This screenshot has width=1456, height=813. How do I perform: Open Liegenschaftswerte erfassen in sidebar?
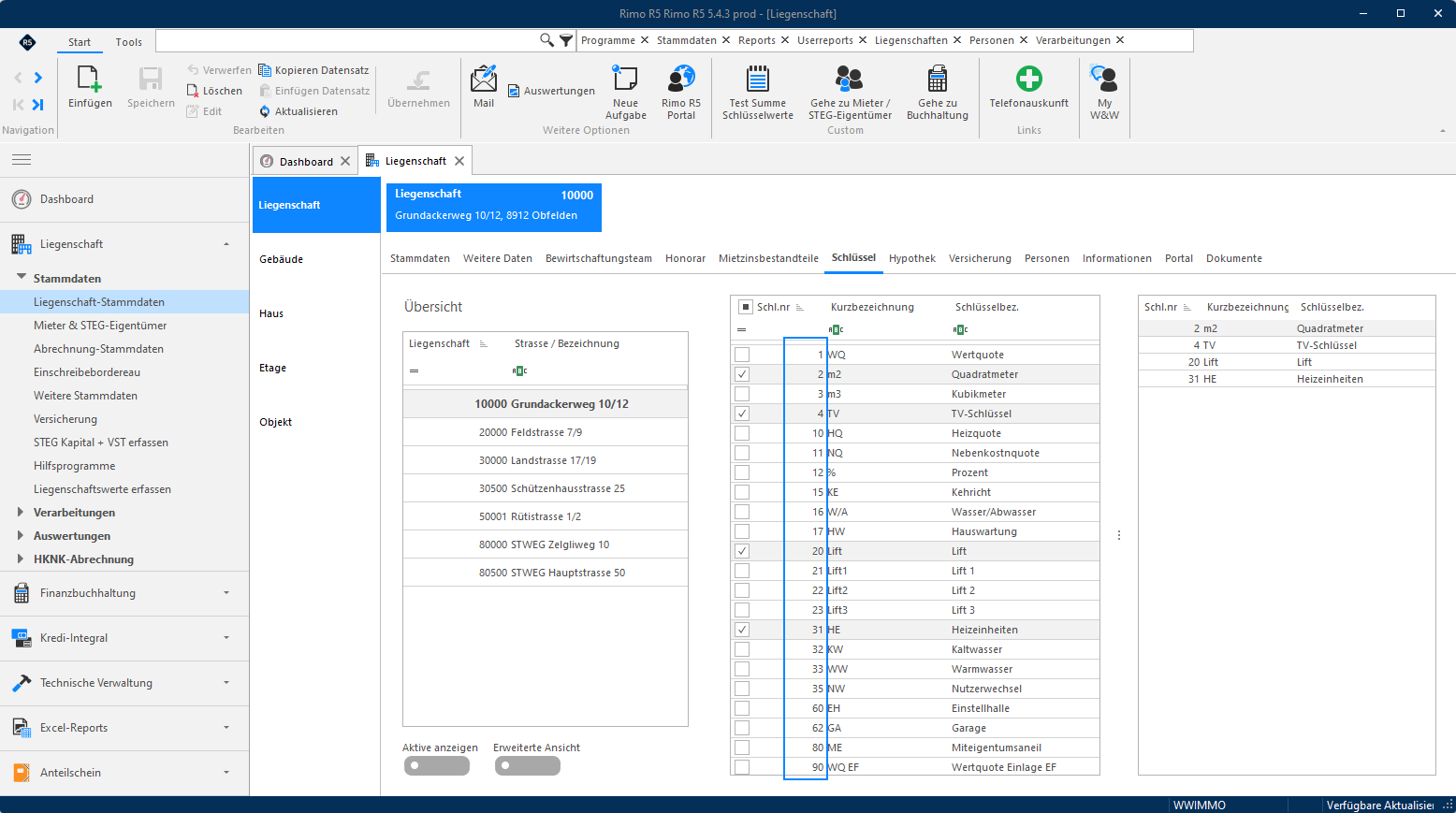pyautogui.click(x=102, y=489)
